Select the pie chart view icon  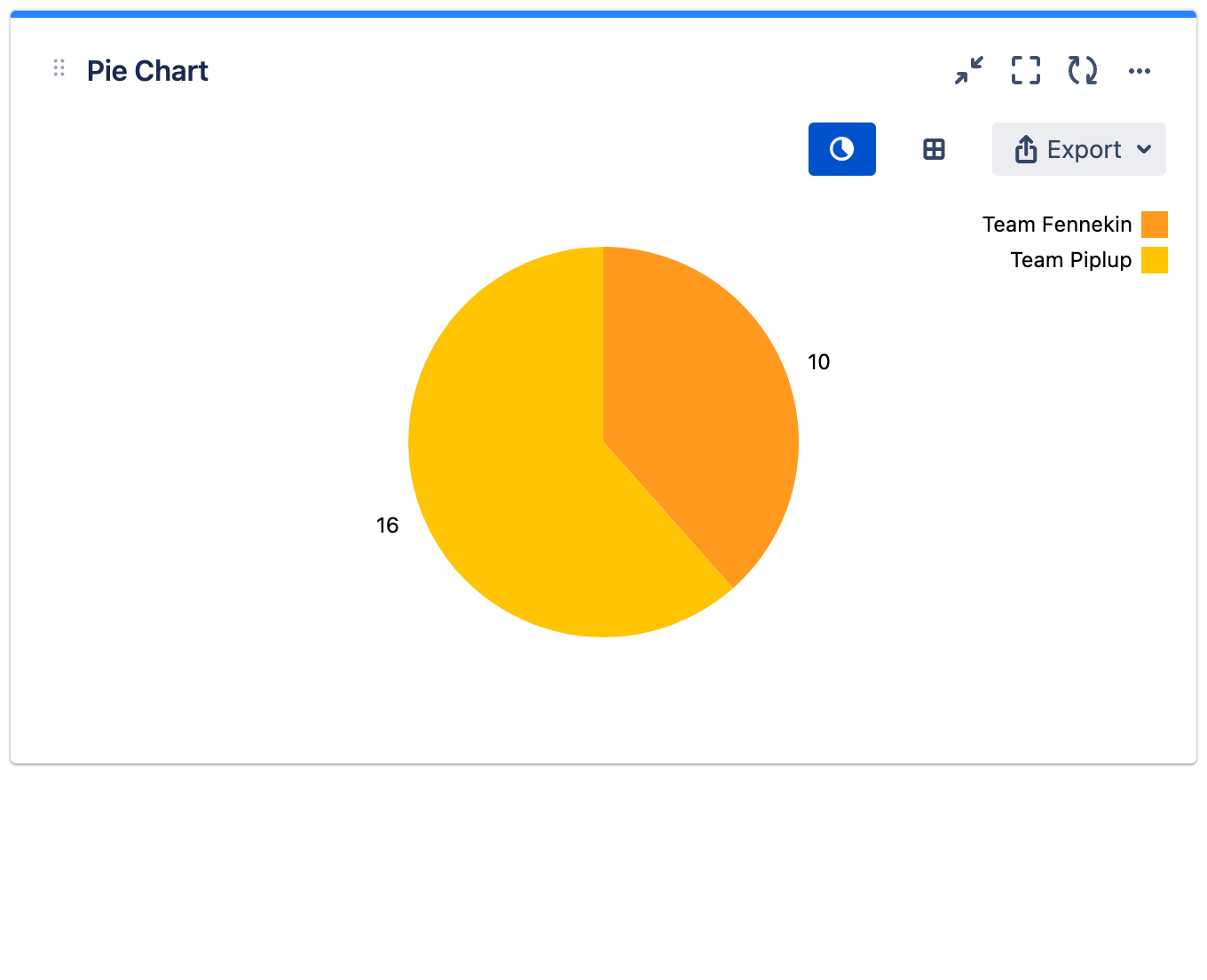point(841,149)
